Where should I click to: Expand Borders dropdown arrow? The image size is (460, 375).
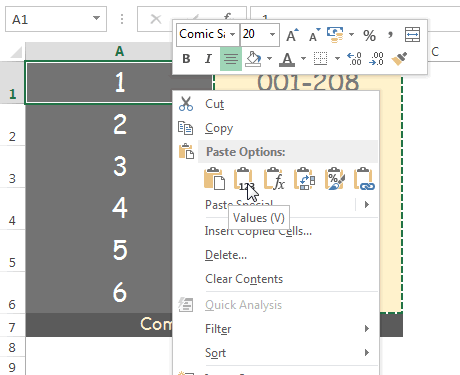[x=337, y=59]
